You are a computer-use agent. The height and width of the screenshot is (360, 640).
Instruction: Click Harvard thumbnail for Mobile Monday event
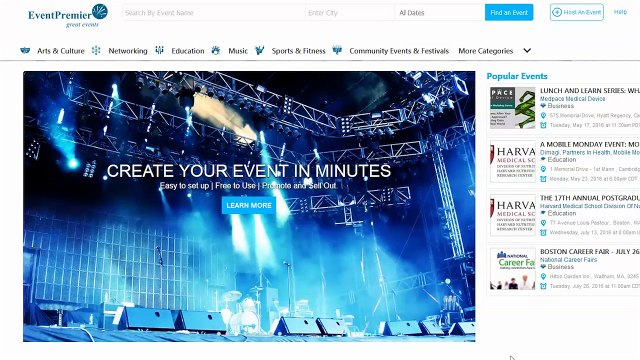[x=513, y=161]
